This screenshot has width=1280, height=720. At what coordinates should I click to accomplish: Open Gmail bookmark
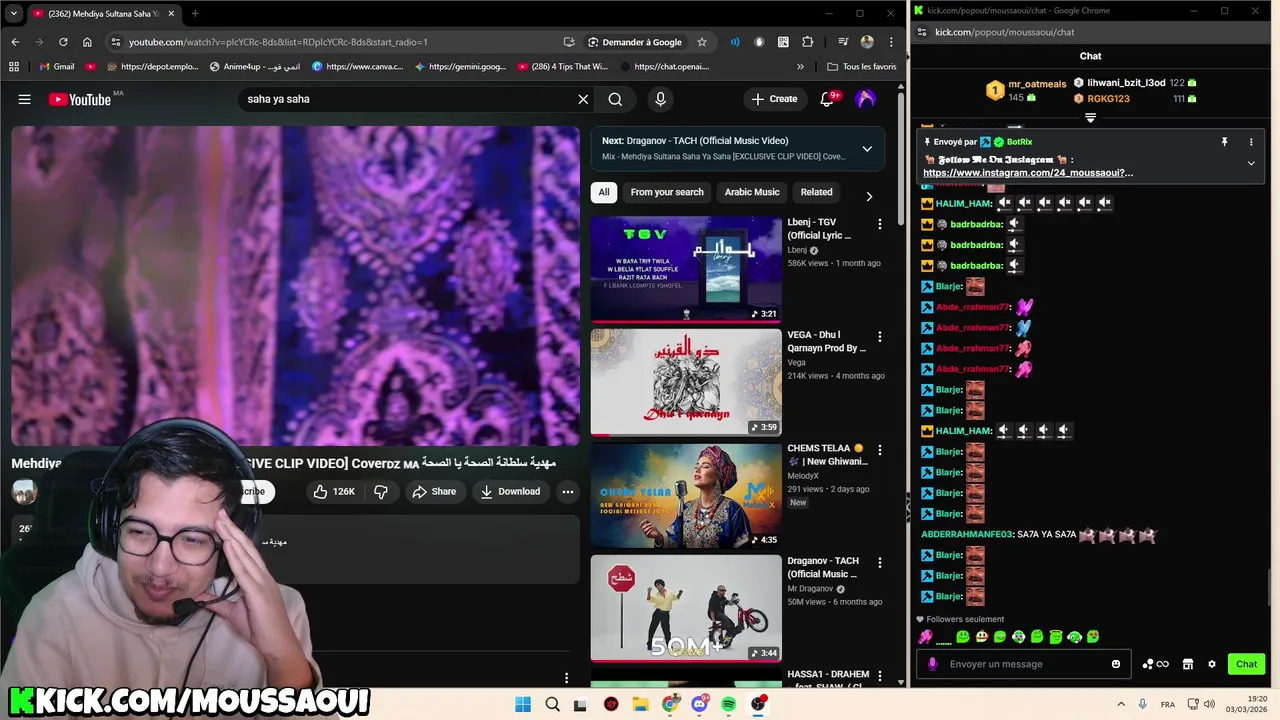56,67
